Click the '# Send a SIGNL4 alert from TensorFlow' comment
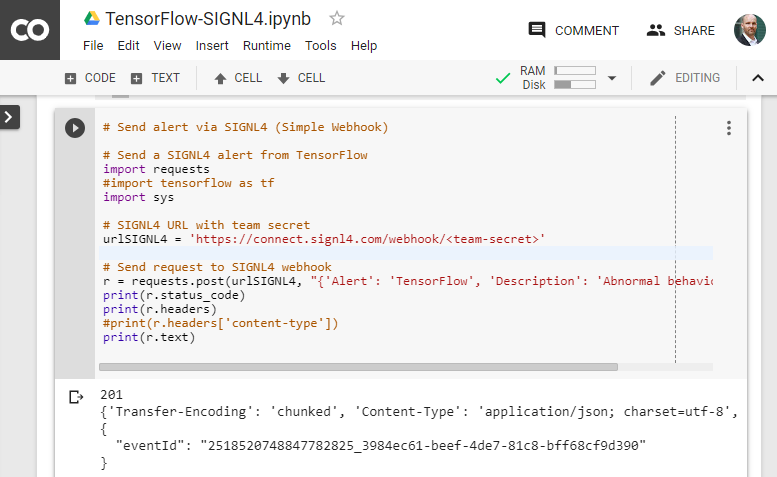The image size is (777, 477). 235,156
